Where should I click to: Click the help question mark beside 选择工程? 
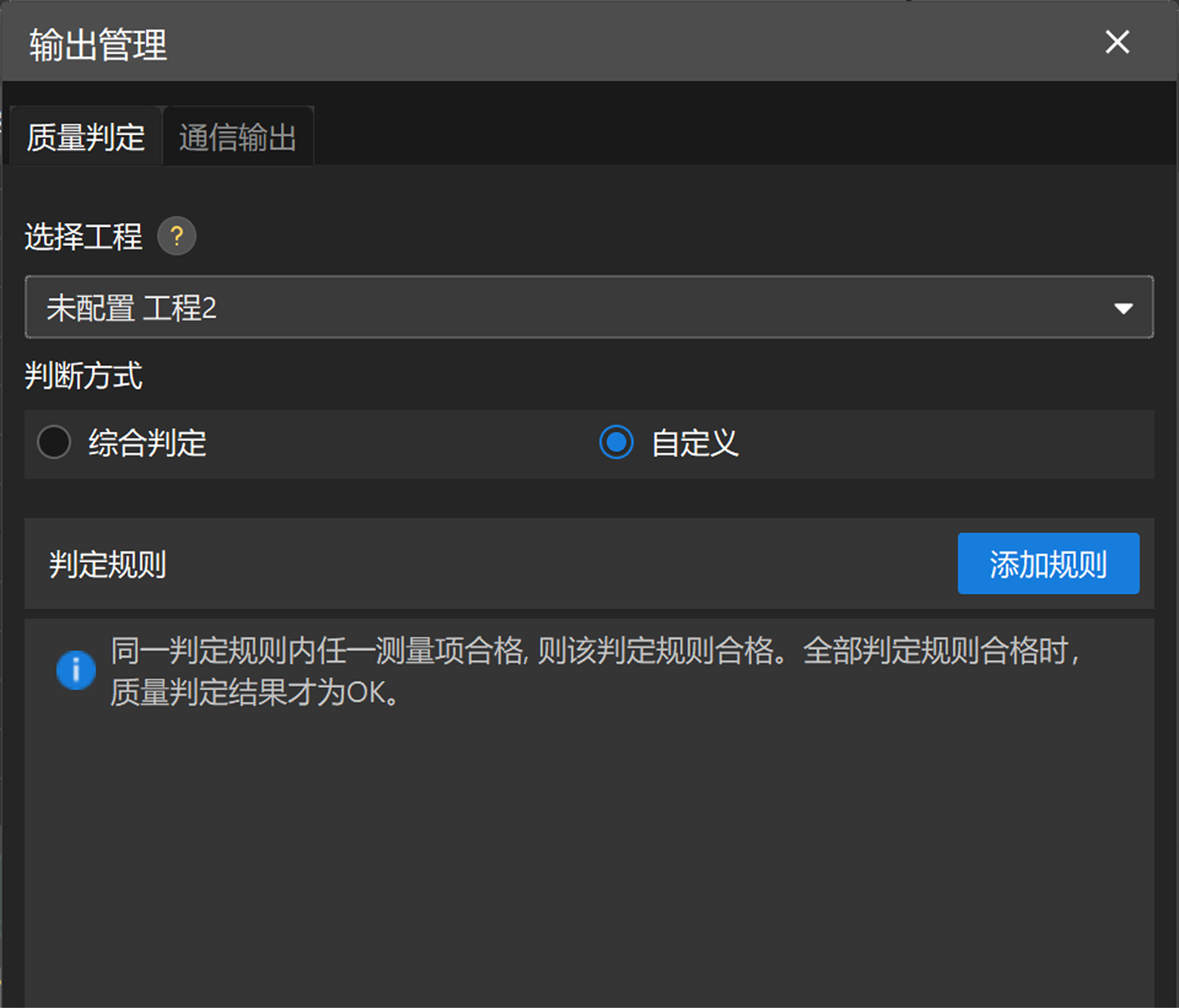click(176, 235)
